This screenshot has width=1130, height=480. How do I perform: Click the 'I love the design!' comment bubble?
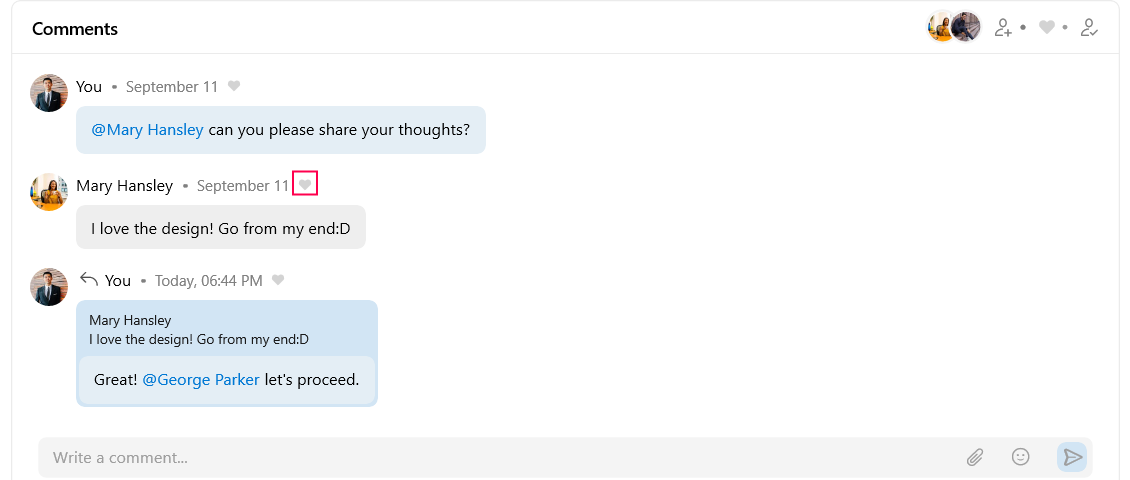tap(220, 228)
